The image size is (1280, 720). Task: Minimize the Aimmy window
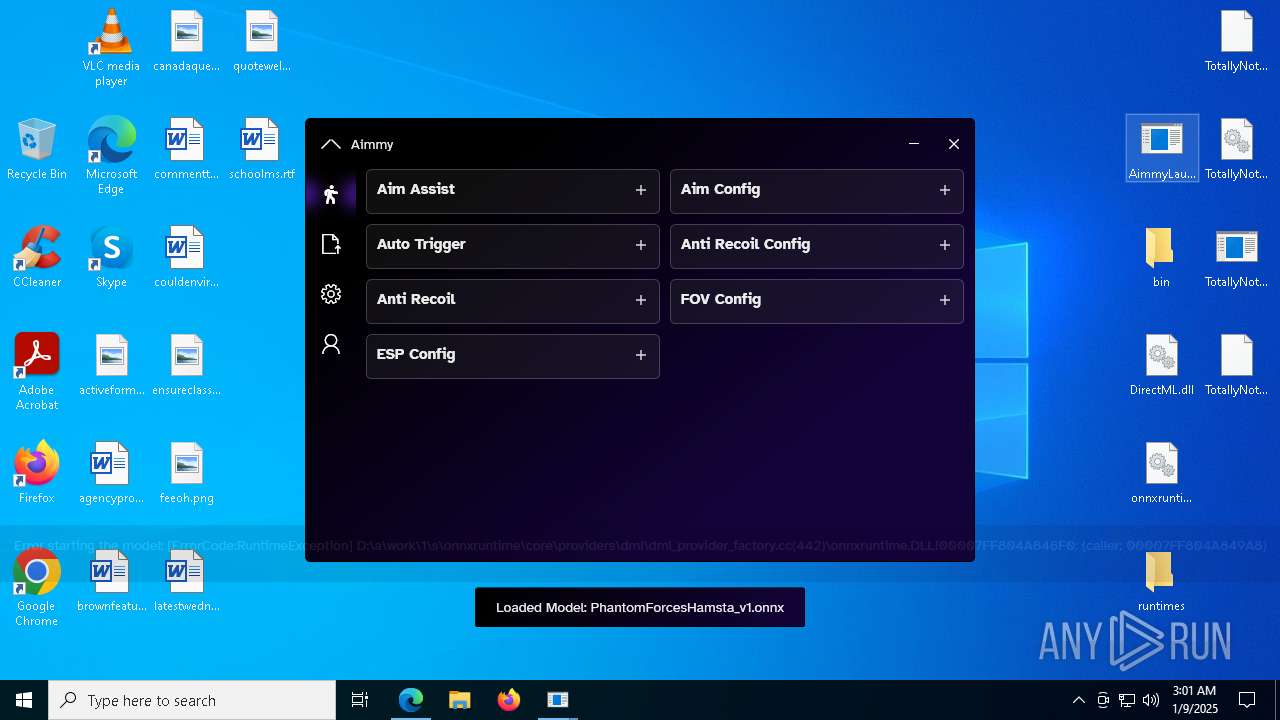tap(914, 144)
